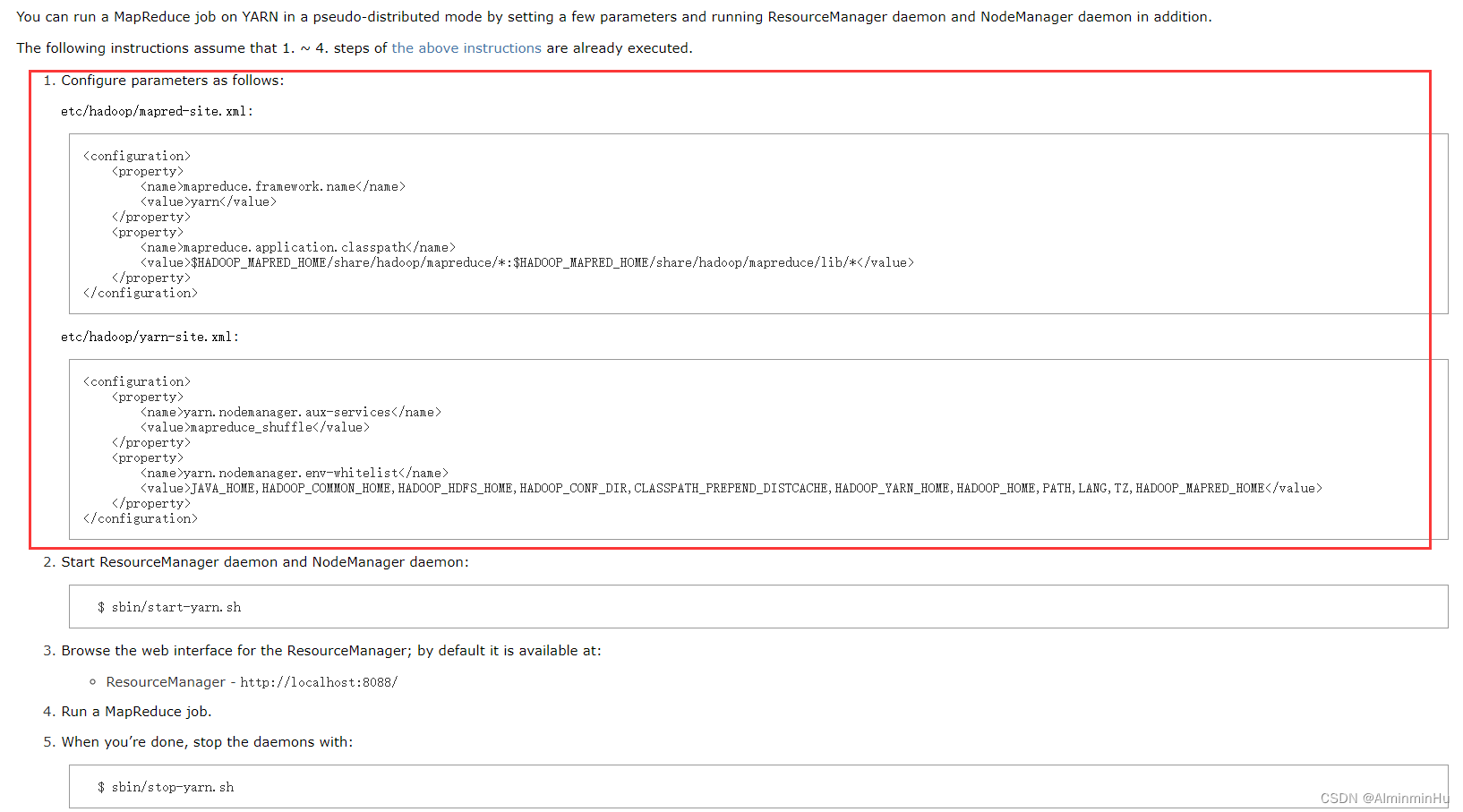Click the "$ sbin/stop-yarn.sh" command line

pyautogui.click(x=166, y=787)
